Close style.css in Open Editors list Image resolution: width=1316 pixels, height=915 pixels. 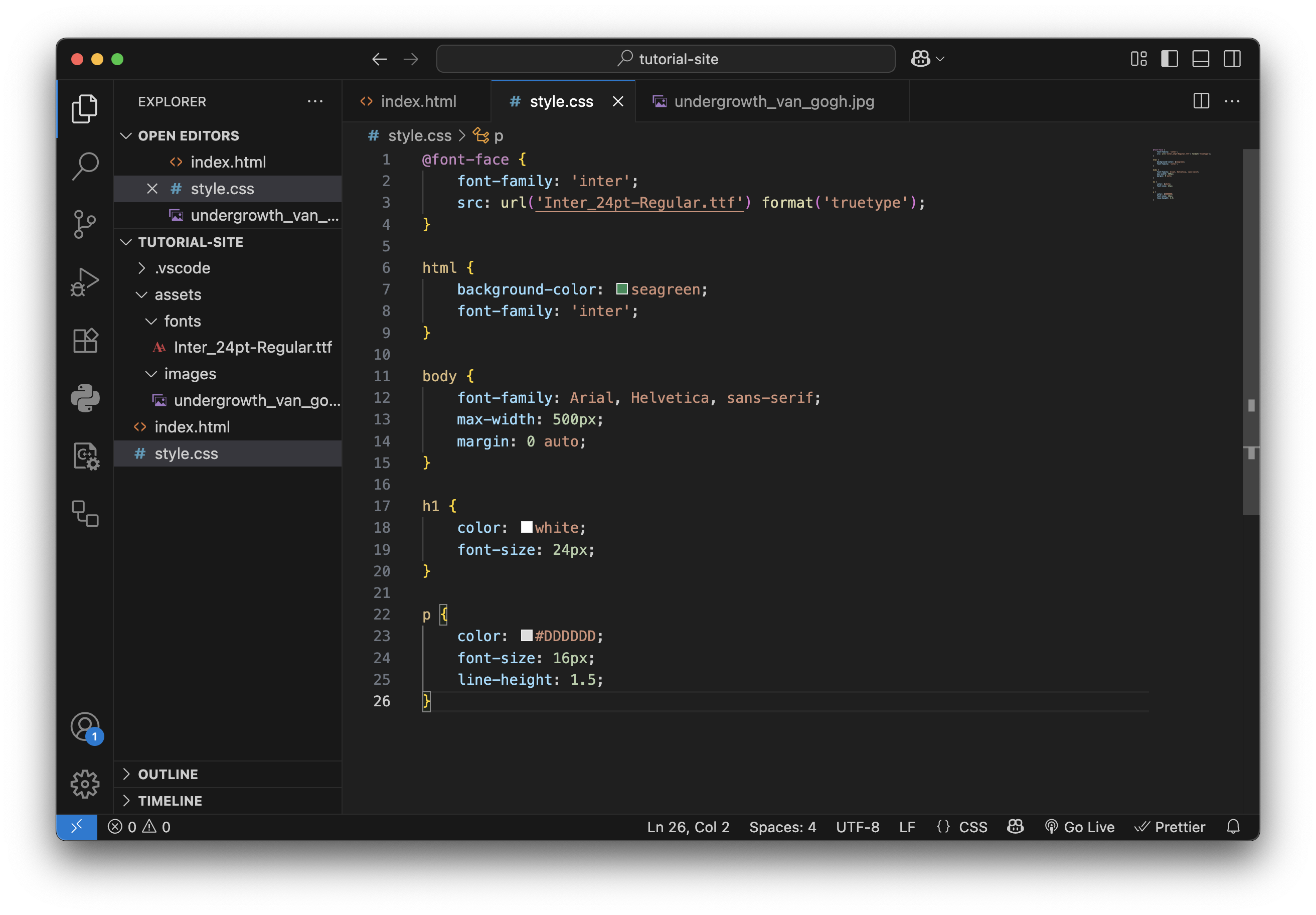pos(152,189)
